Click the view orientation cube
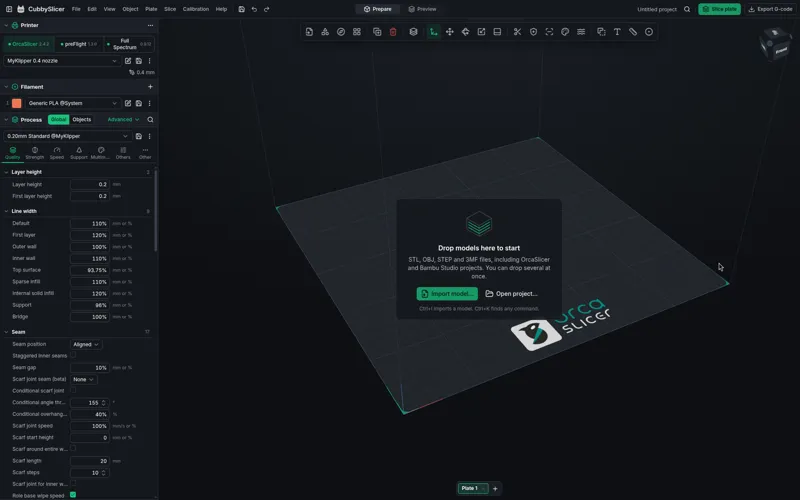The height and width of the screenshot is (500, 800). [x=776, y=44]
